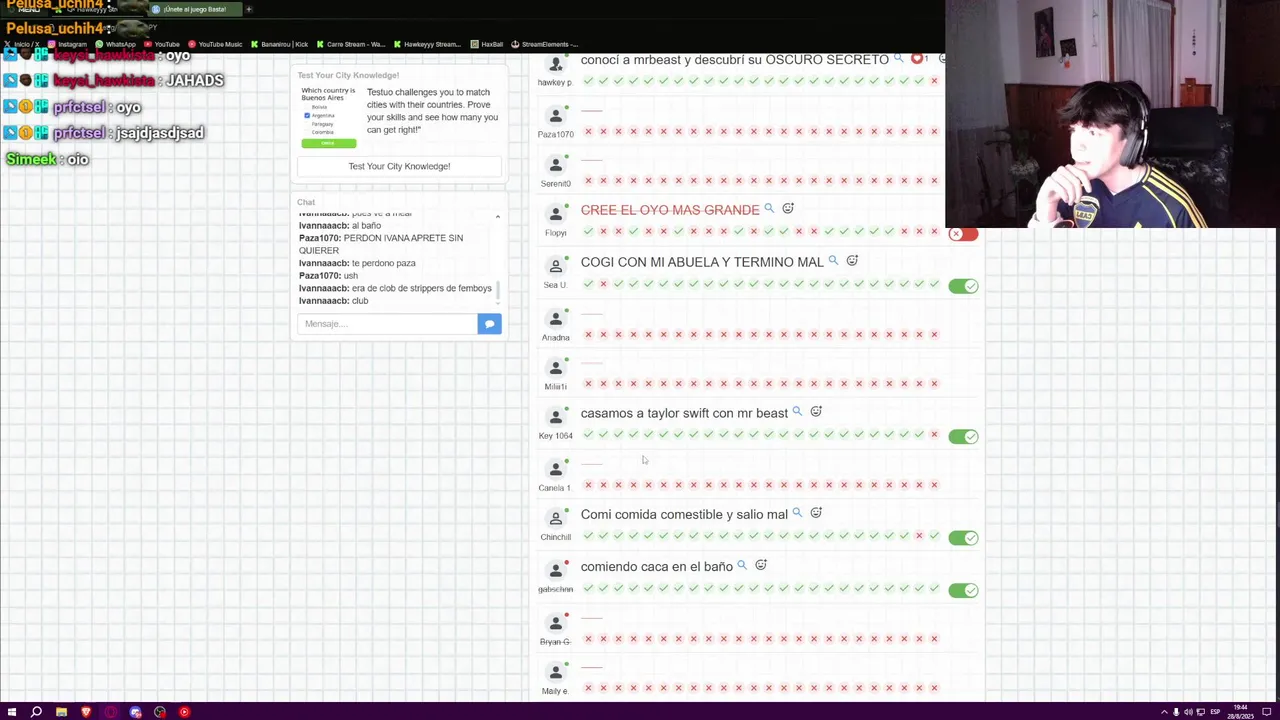Screen dimensions: 1280x720
Task: Search the answer "COGI CON MI ABUELA"
Action: (833, 261)
